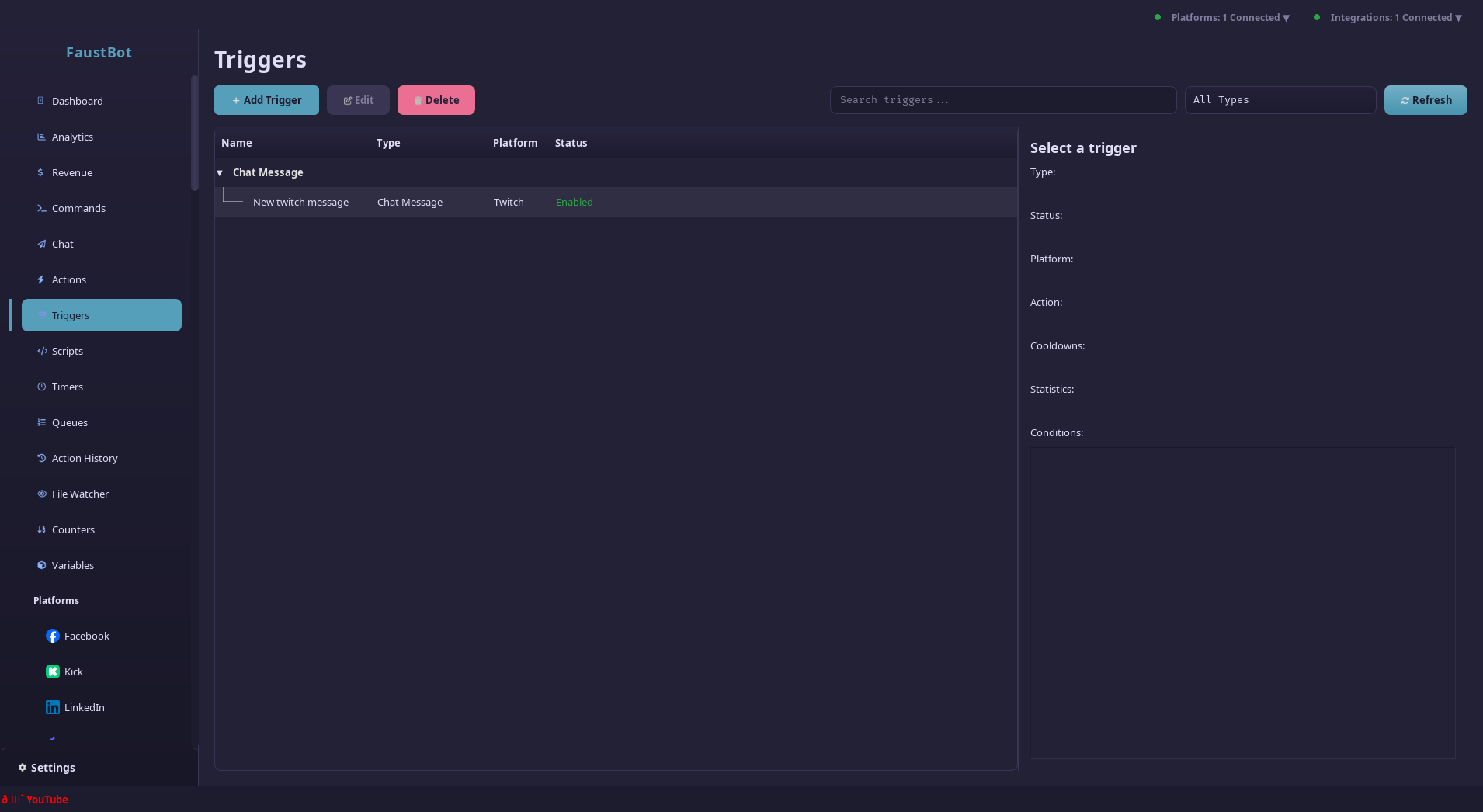The height and width of the screenshot is (812, 1483).
Task: Select the Analytics icon in sidebar
Action: click(41, 137)
